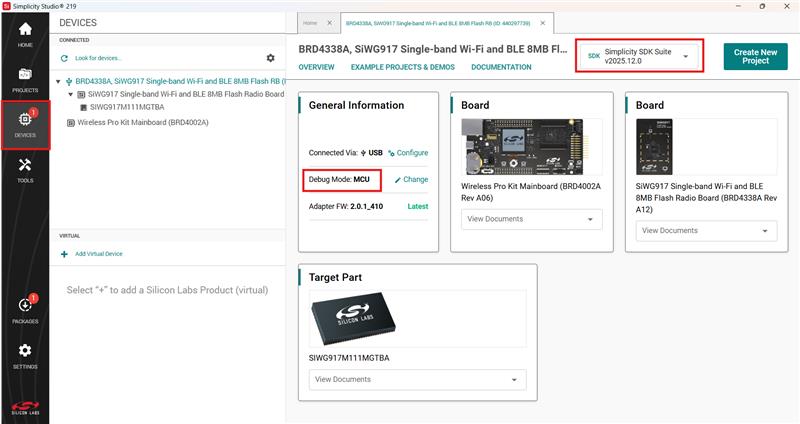Open the Tools sidebar section
This screenshot has width=800, height=424.
tap(25, 170)
